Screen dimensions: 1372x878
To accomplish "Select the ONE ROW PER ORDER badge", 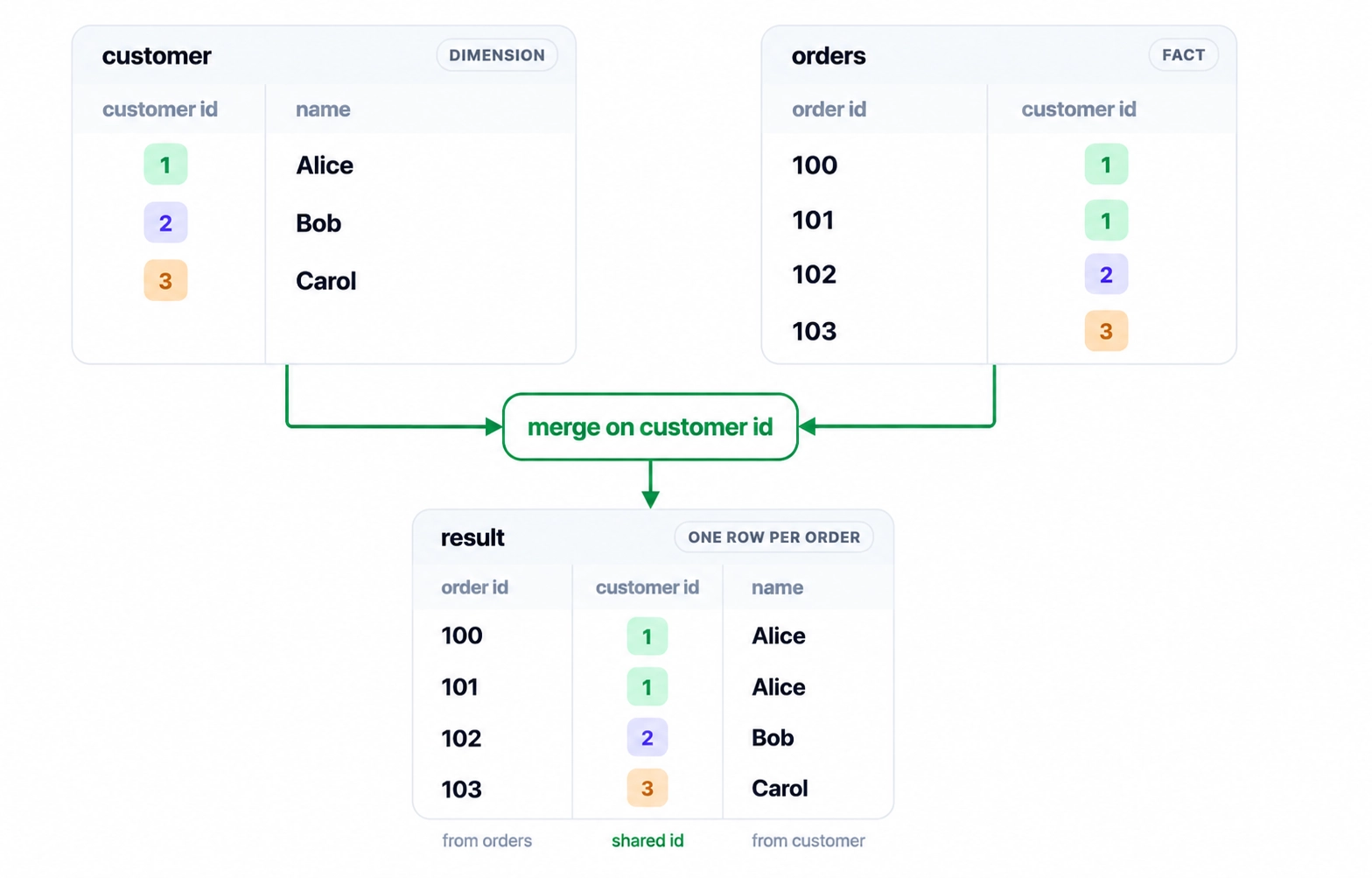I will 773,537.
